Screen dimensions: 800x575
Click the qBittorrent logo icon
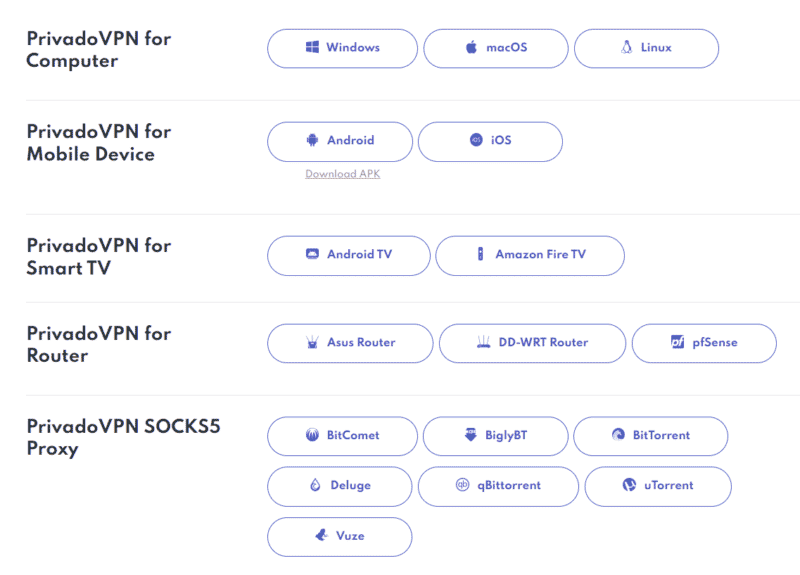(462, 484)
